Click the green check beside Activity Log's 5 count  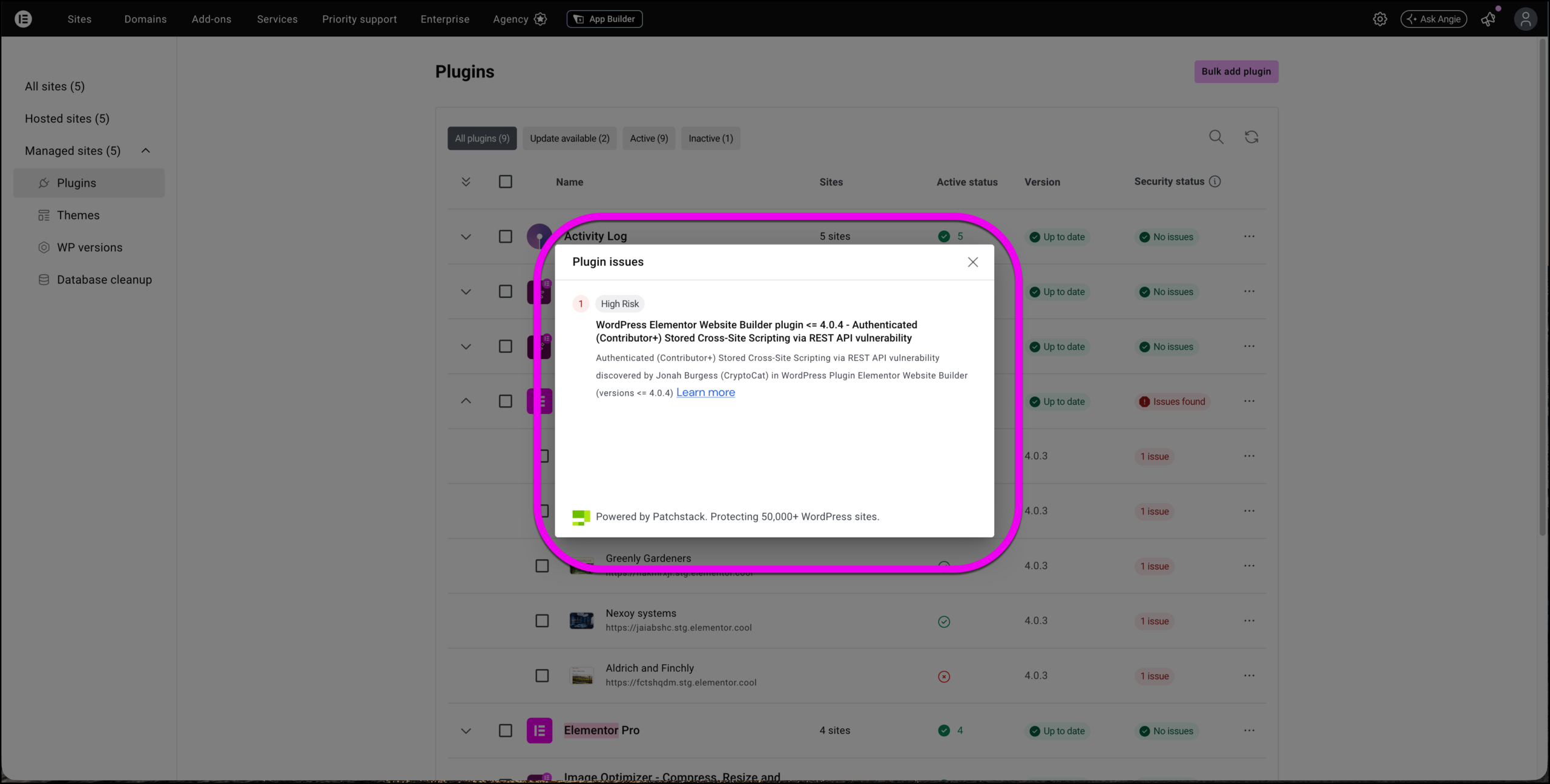(x=944, y=237)
